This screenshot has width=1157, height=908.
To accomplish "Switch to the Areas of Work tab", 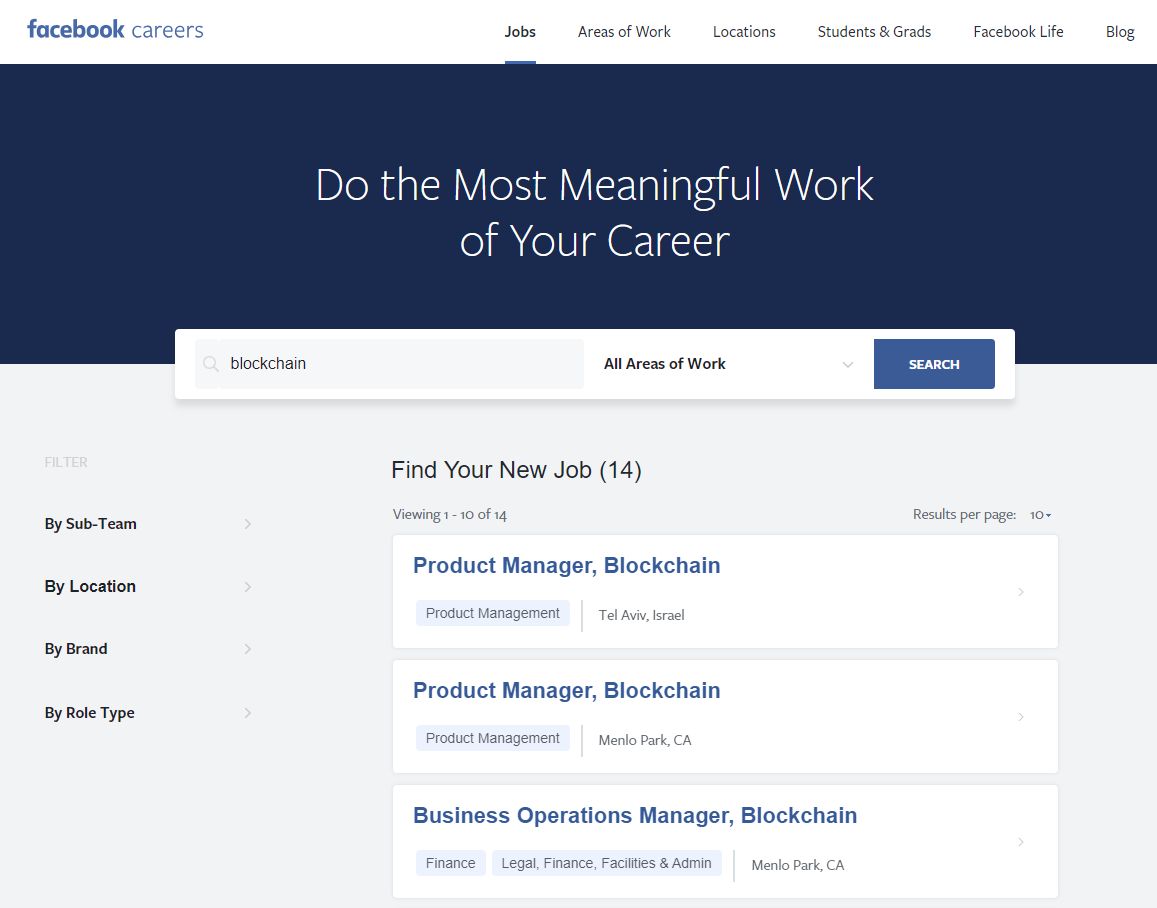I will coord(623,31).
